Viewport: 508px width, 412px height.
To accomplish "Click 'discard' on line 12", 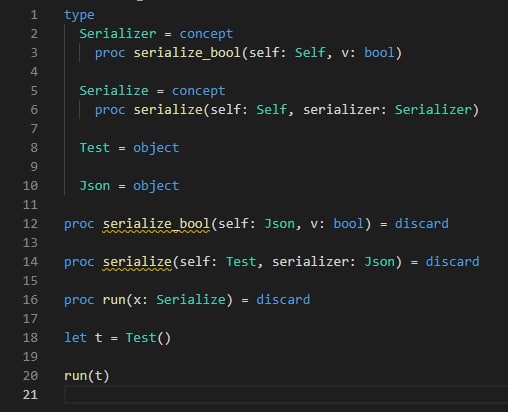I will [422, 224].
